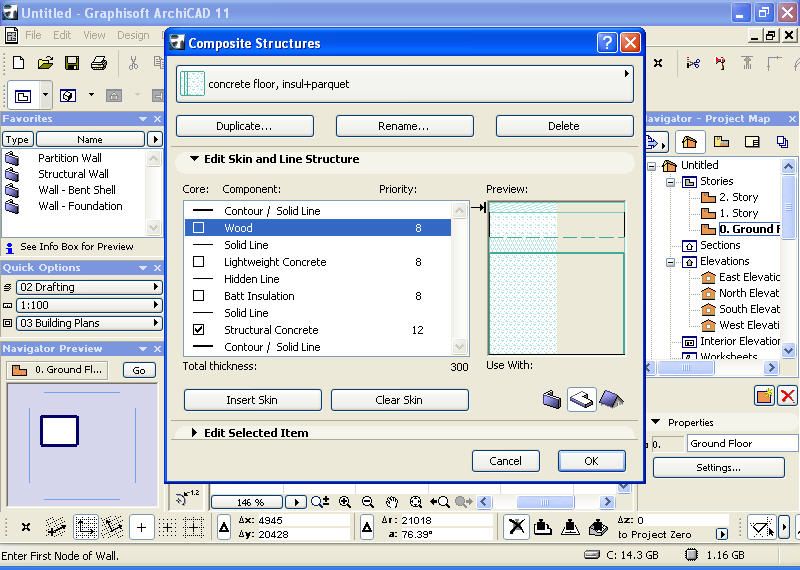Click OK in Composite Structures
Image resolution: width=800 pixels, height=570 pixels.
click(591, 461)
